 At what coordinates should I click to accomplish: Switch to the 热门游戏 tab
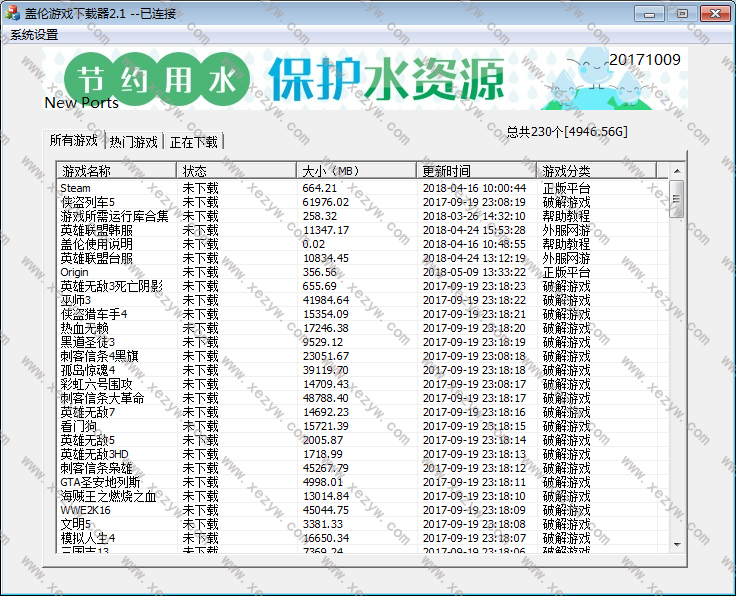(x=133, y=142)
